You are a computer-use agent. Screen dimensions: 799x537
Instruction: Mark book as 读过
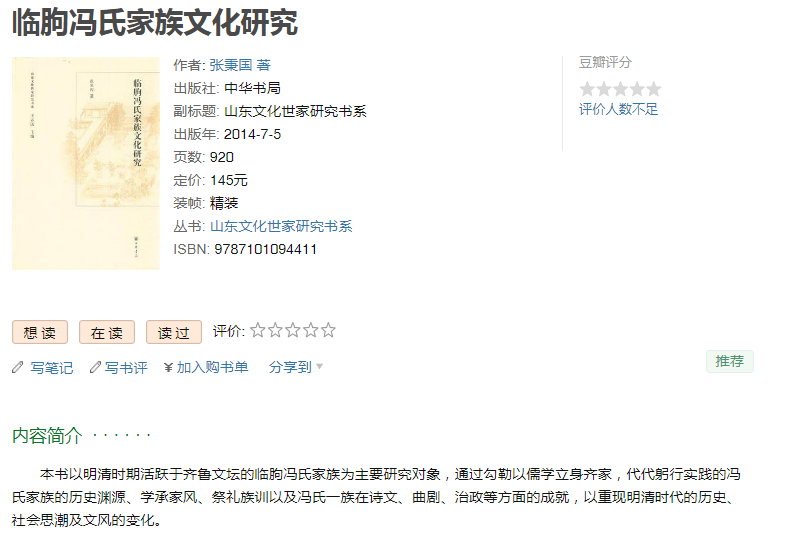(x=174, y=333)
